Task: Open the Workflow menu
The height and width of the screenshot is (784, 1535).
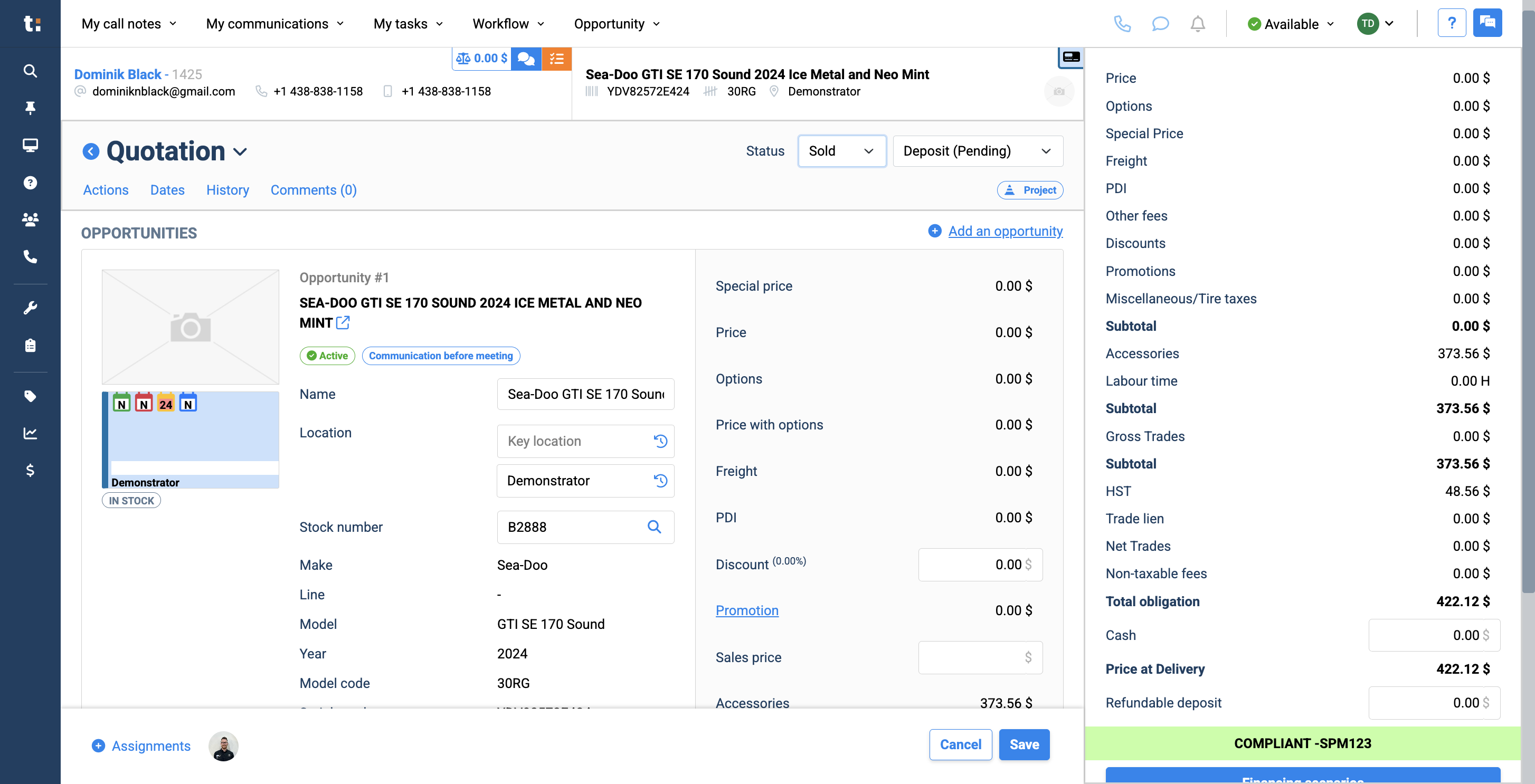Action: pos(508,24)
